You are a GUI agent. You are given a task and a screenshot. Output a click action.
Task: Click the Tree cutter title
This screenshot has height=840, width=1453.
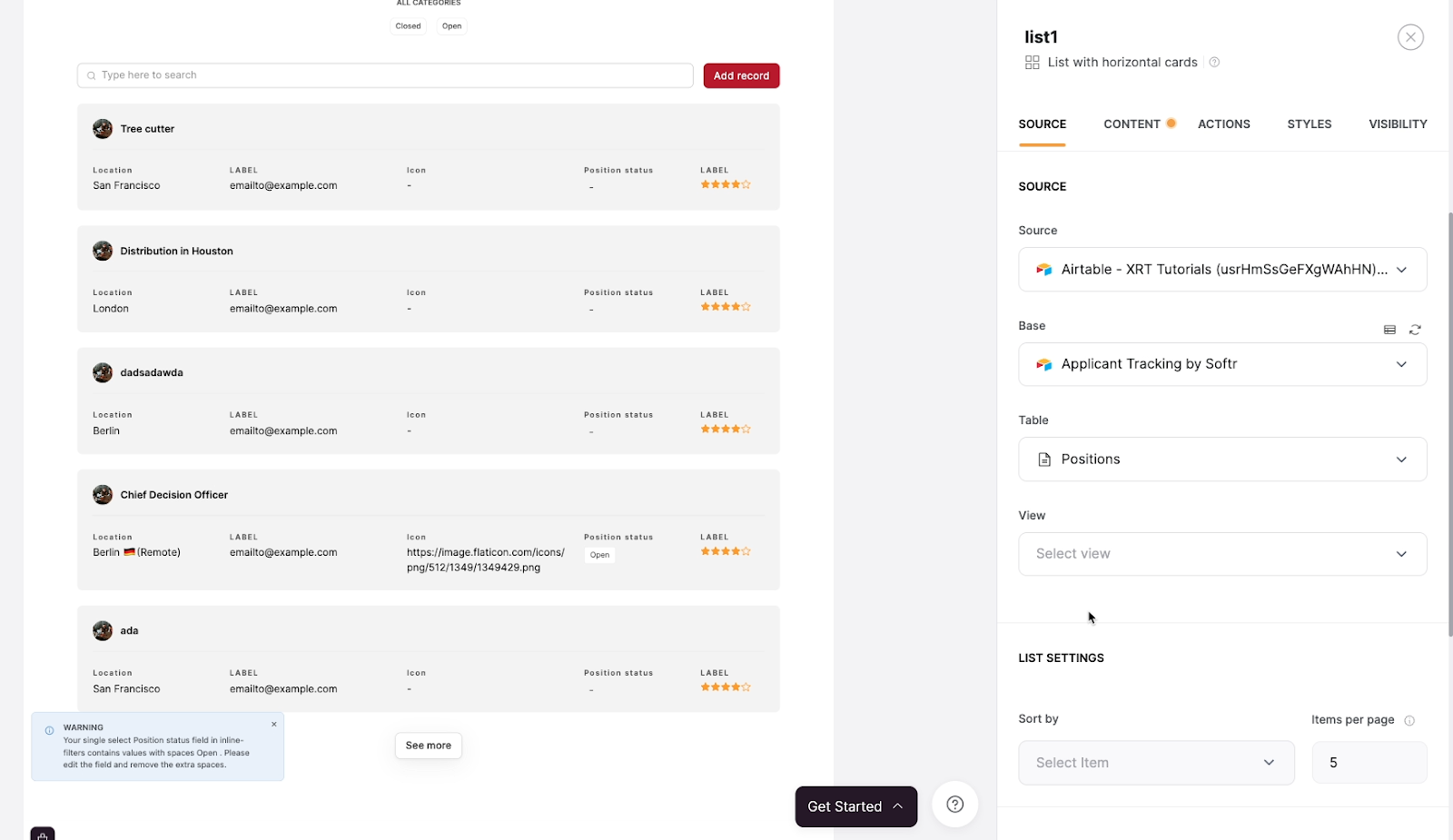click(147, 129)
